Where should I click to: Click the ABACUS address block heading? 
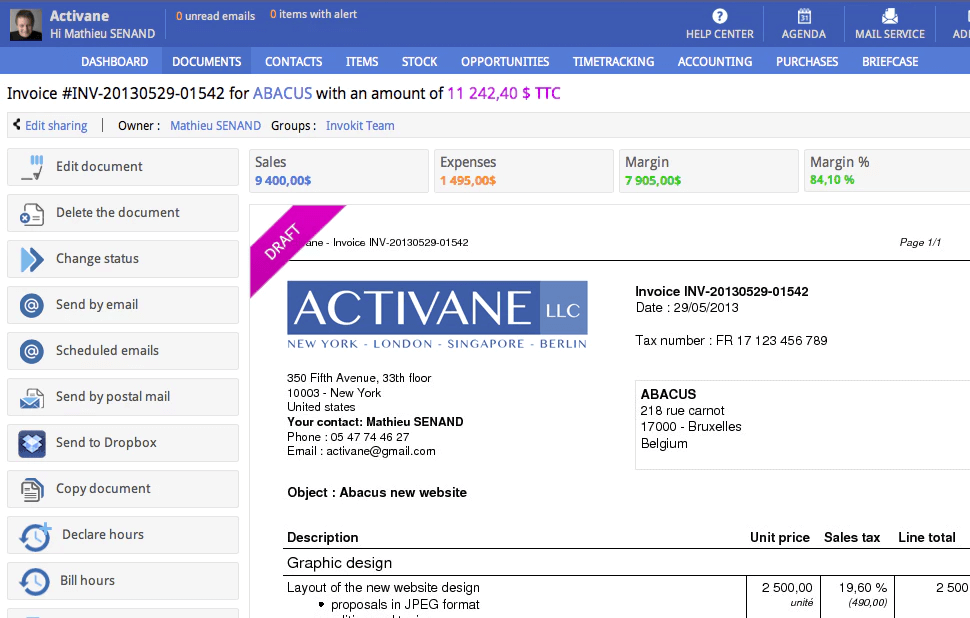pyautogui.click(x=668, y=394)
